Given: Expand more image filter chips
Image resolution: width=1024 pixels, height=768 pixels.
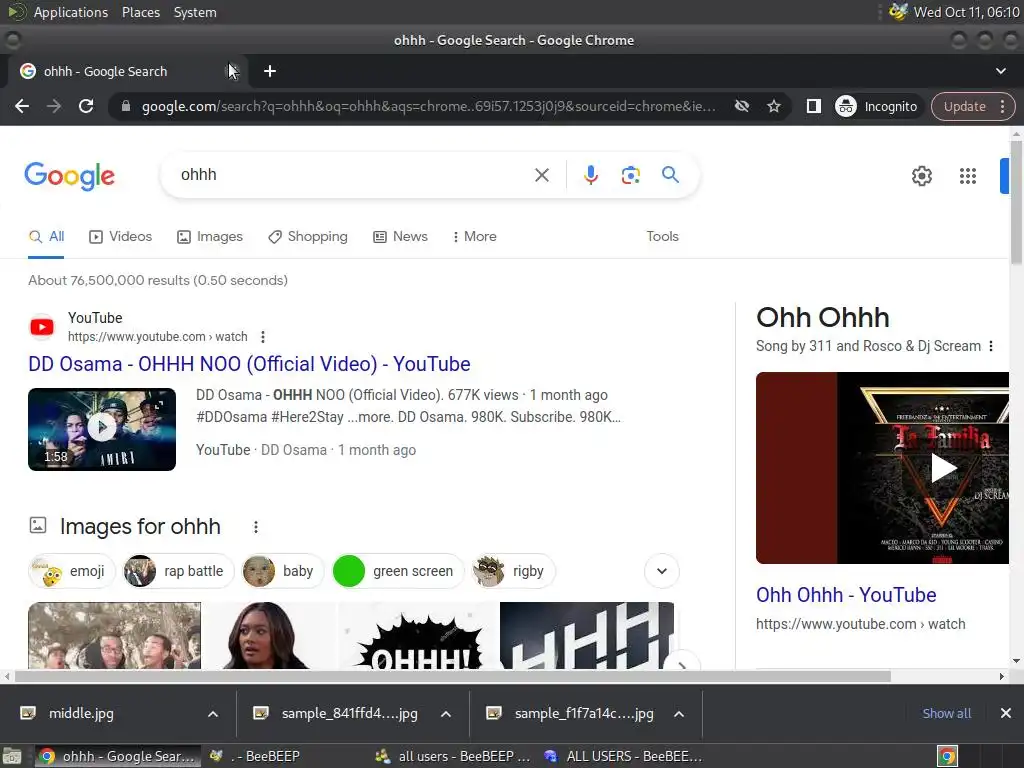Looking at the screenshot, I should click(662, 571).
